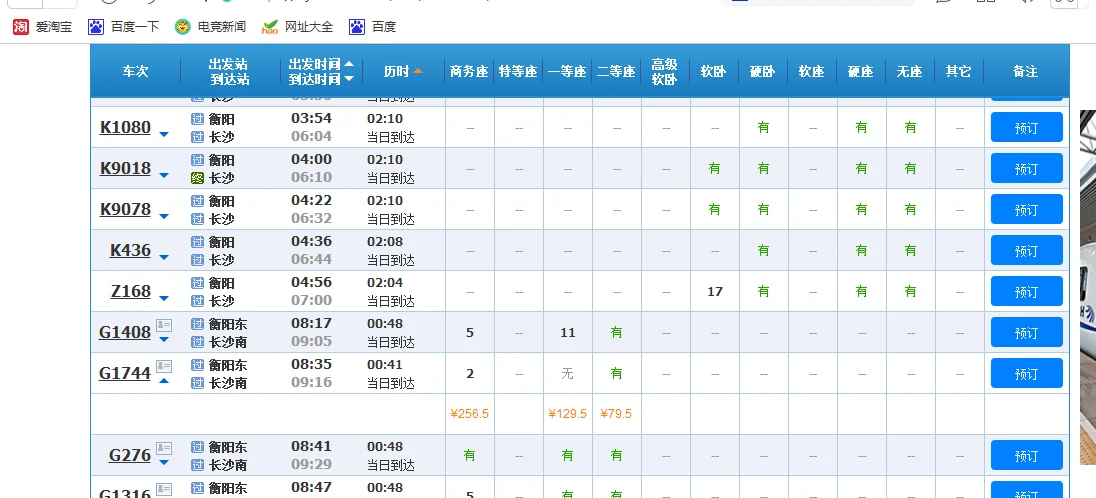Open the 百度一下 bookmark
The height and width of the screenshot is (498, 1096).
tap(124, 27)
